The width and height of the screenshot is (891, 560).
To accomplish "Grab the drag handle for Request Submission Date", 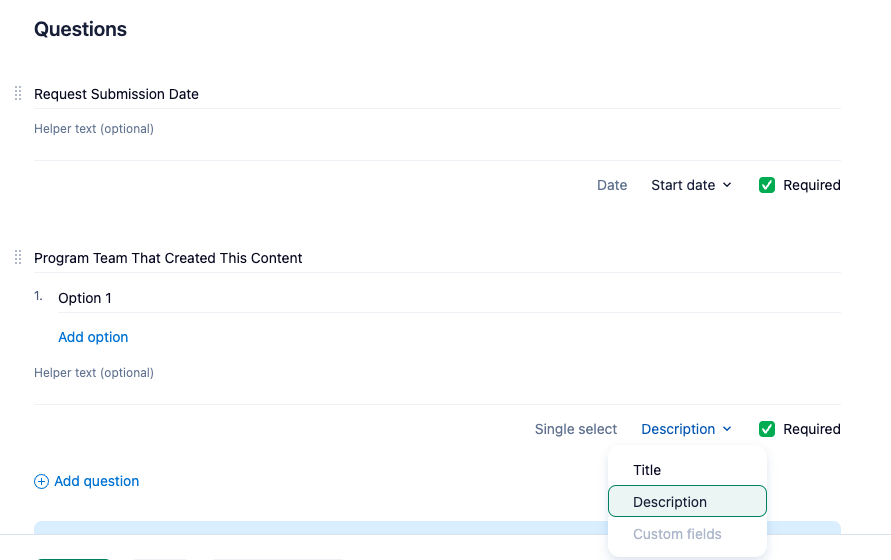I will (18, 94).
